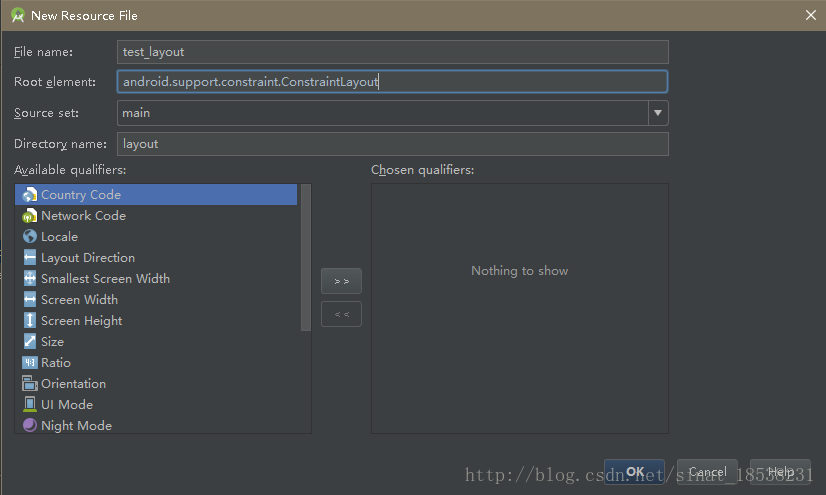Click the Smallest Screen Width icon
Image resolution: width=826 pixels, height=495 pixels.
tap(30, 279)
